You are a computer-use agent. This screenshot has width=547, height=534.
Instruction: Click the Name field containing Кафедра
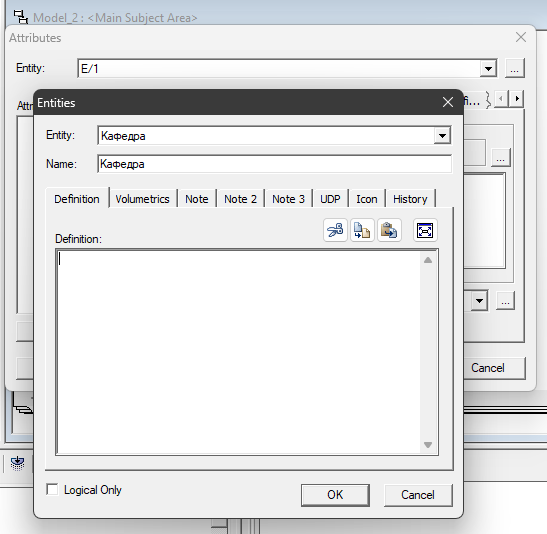tap(275, 164)
